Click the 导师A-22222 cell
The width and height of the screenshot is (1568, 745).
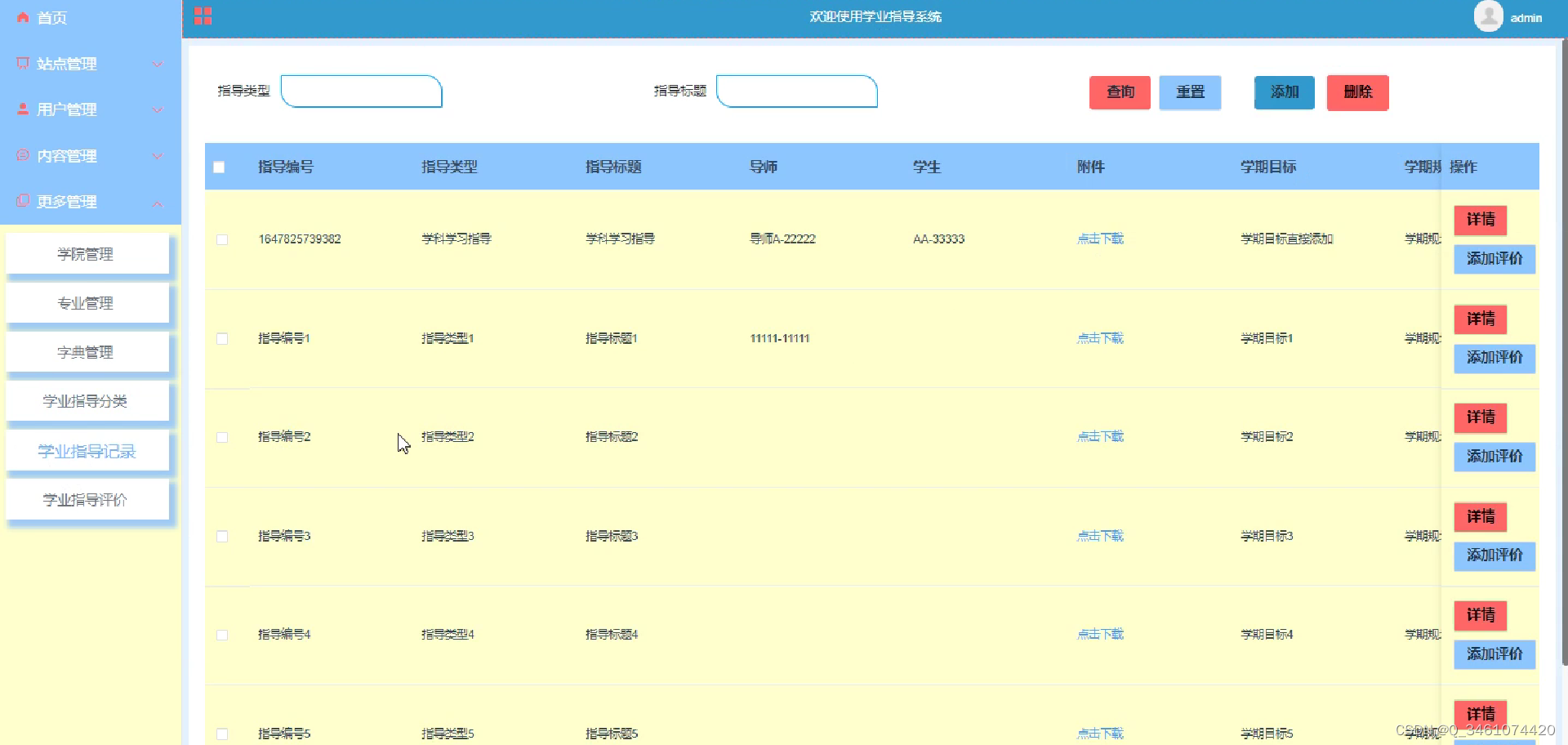pos(783,239)
